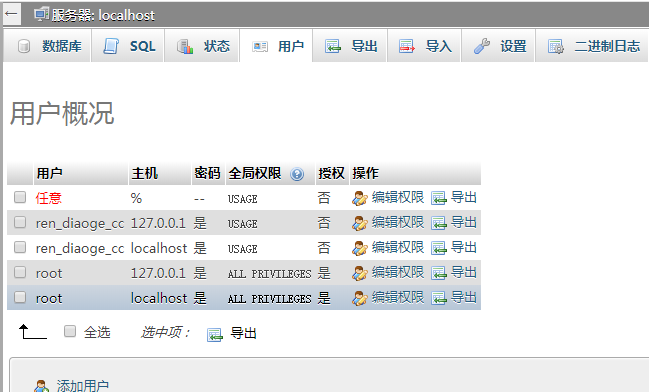Click 导出 link for root at 127.0.0.1

pos(464,272)
